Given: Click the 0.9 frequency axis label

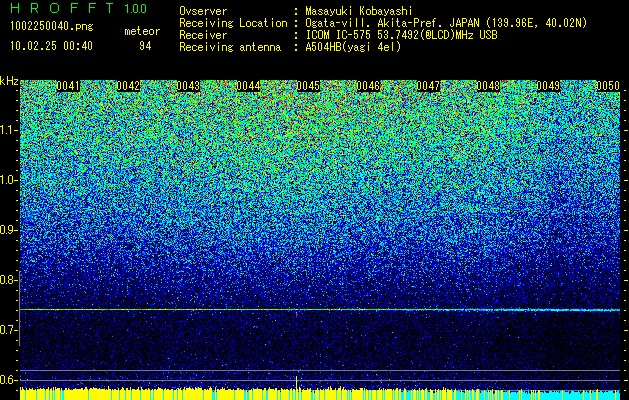Looking at the screenshot, I should click(8, 230).
